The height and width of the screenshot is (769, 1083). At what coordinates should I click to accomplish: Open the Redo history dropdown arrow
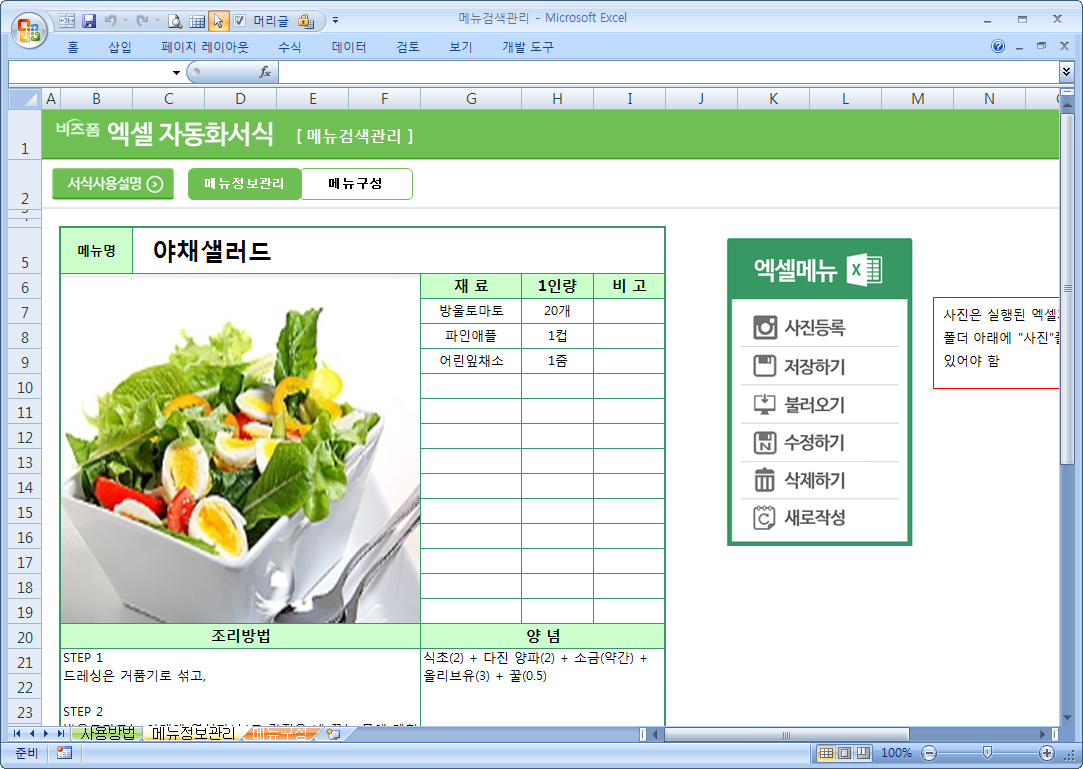click(x=158, y=21)
